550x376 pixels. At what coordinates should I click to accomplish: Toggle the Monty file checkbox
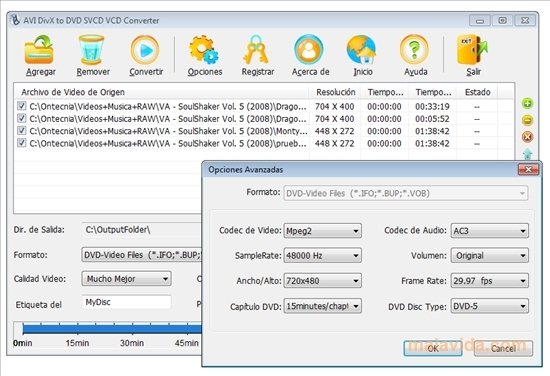[x=22, y=130]
